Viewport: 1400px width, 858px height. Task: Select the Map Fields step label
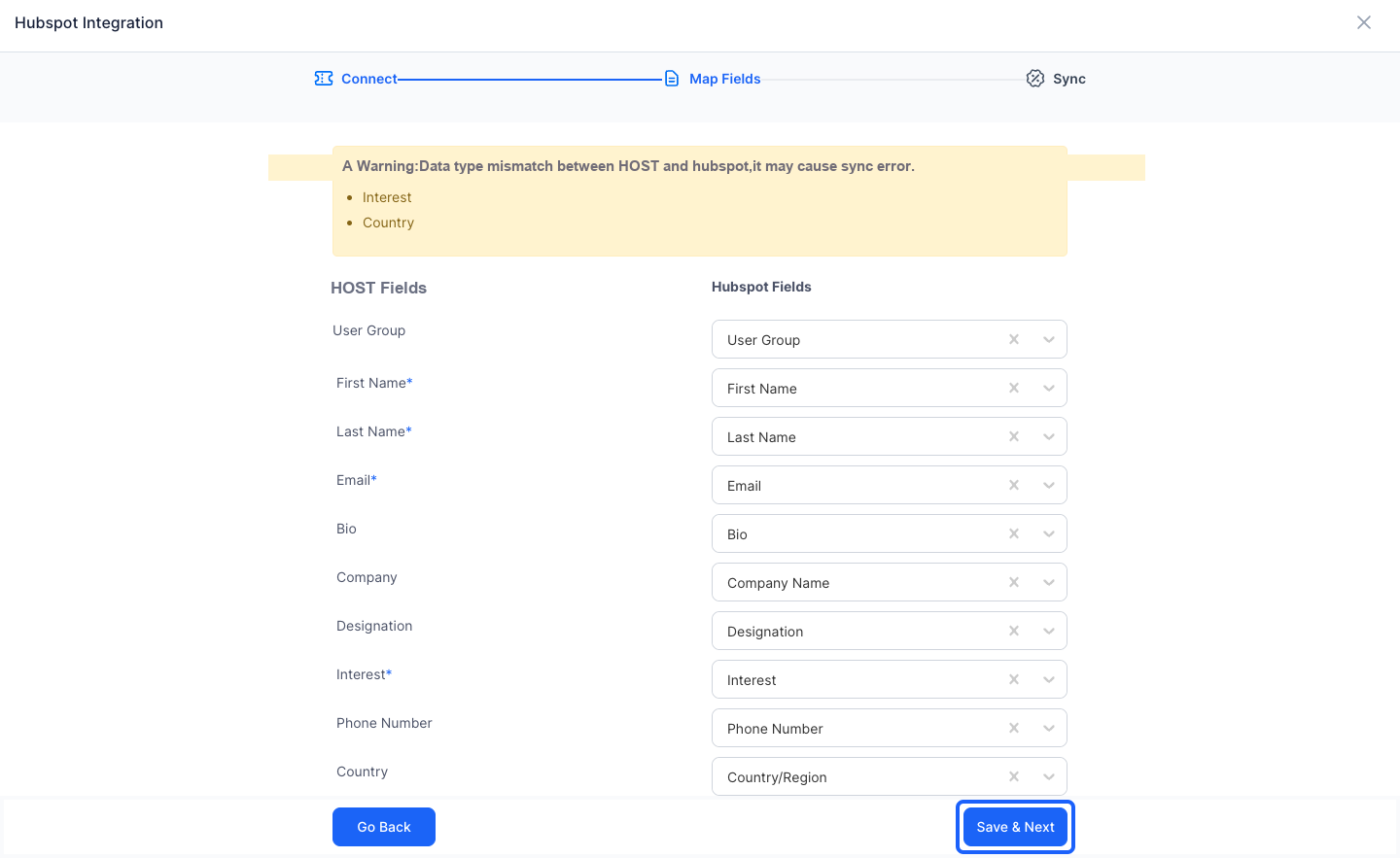coord(725,79)
